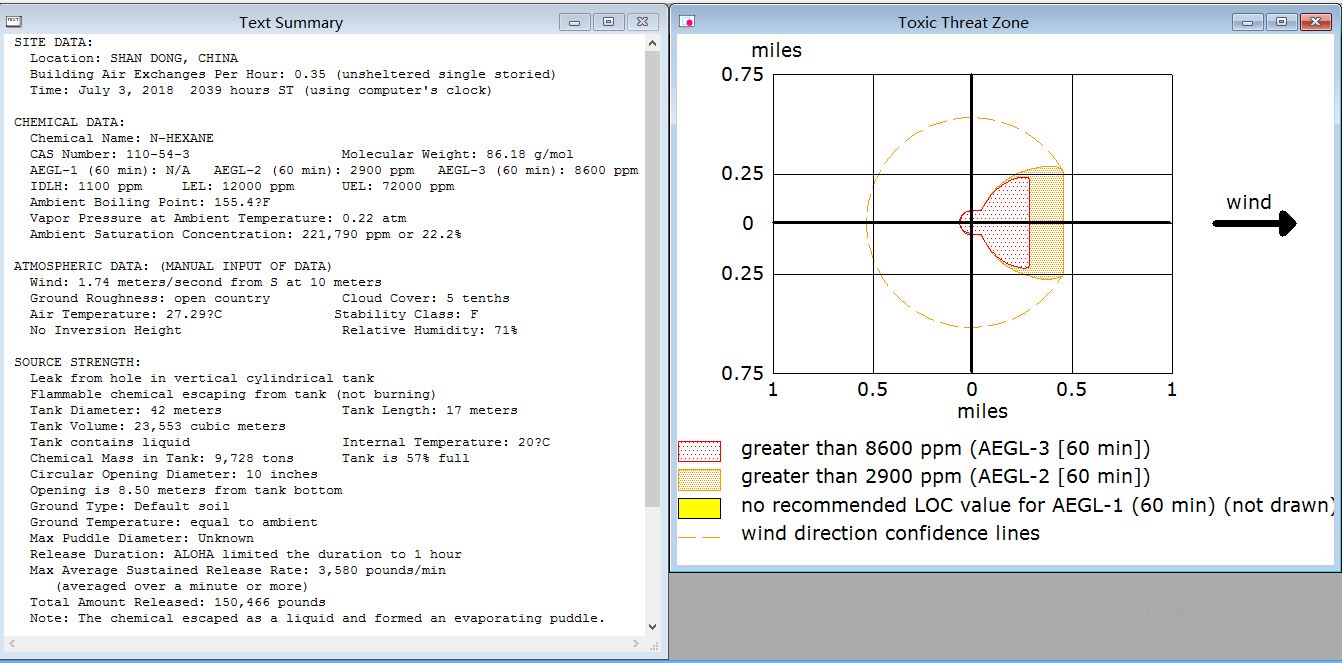
Task: Click the Text Summary title bar
Action: [291, 22]
